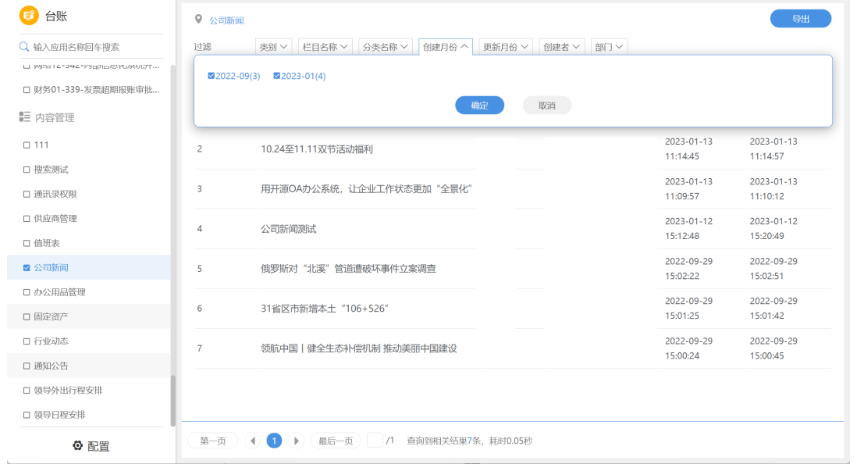Open row 10.24至11.11双节活动福利
Screen dimensions: 856x468
point(317,149)
